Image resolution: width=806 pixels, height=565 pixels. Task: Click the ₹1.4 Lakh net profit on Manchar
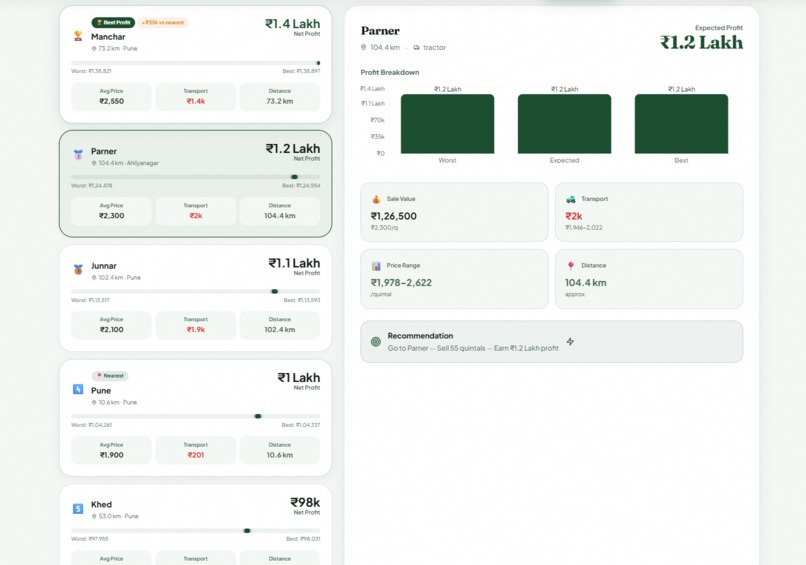(x=292, y=24)
